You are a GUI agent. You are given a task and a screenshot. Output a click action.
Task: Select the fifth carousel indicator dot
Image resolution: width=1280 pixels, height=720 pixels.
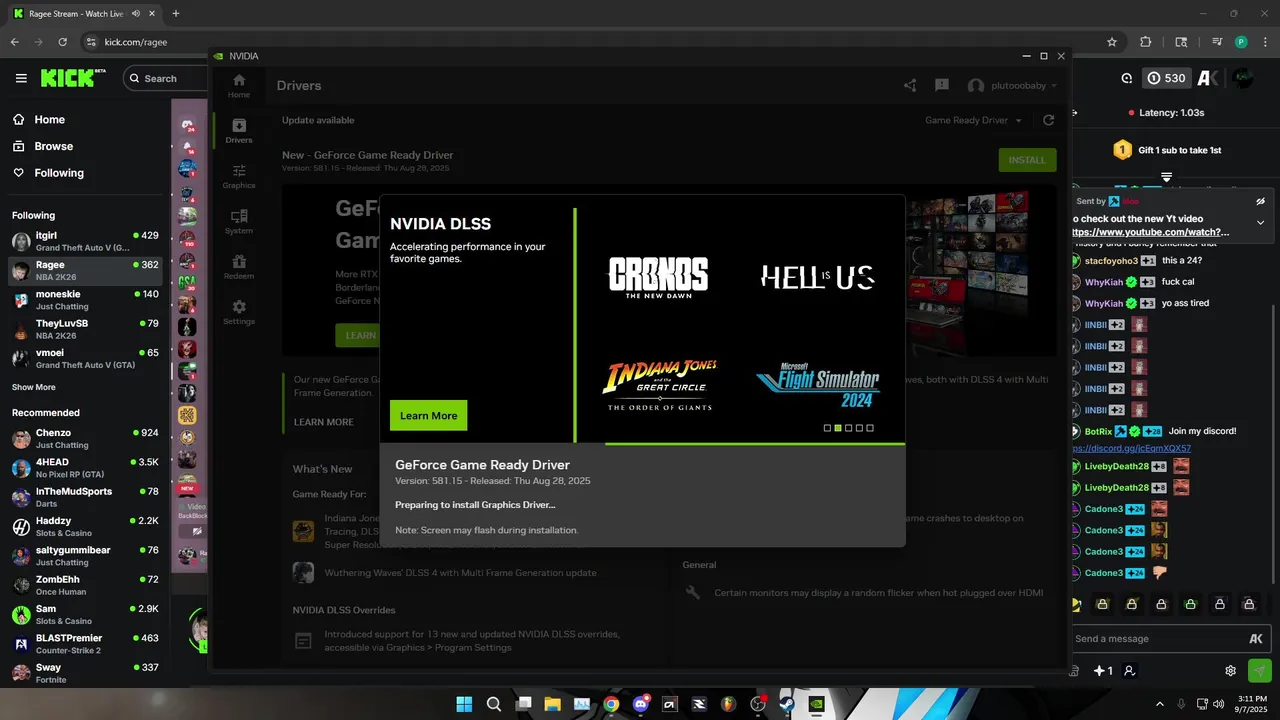click(x=870, y=428)
